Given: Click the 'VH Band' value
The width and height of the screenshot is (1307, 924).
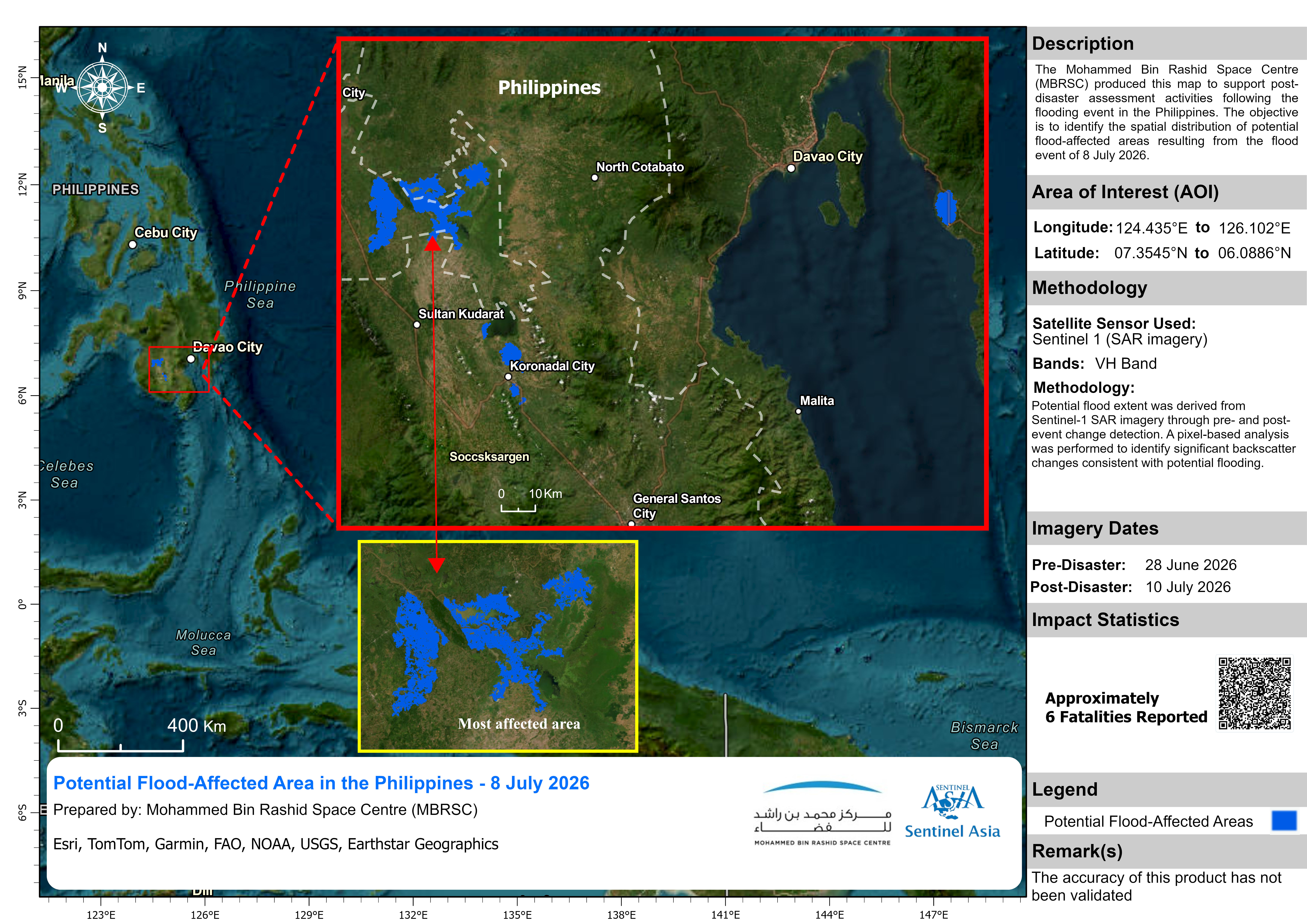Looking at the screenshot, I should click(1126, 363).
